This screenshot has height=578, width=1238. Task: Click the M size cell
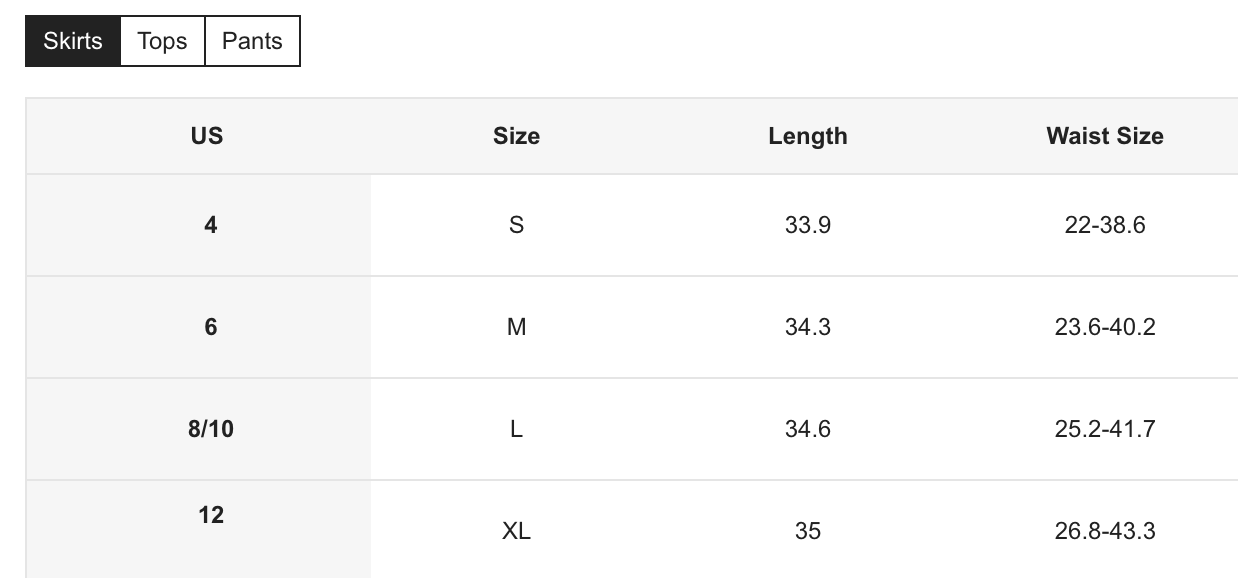coord(516,327)
